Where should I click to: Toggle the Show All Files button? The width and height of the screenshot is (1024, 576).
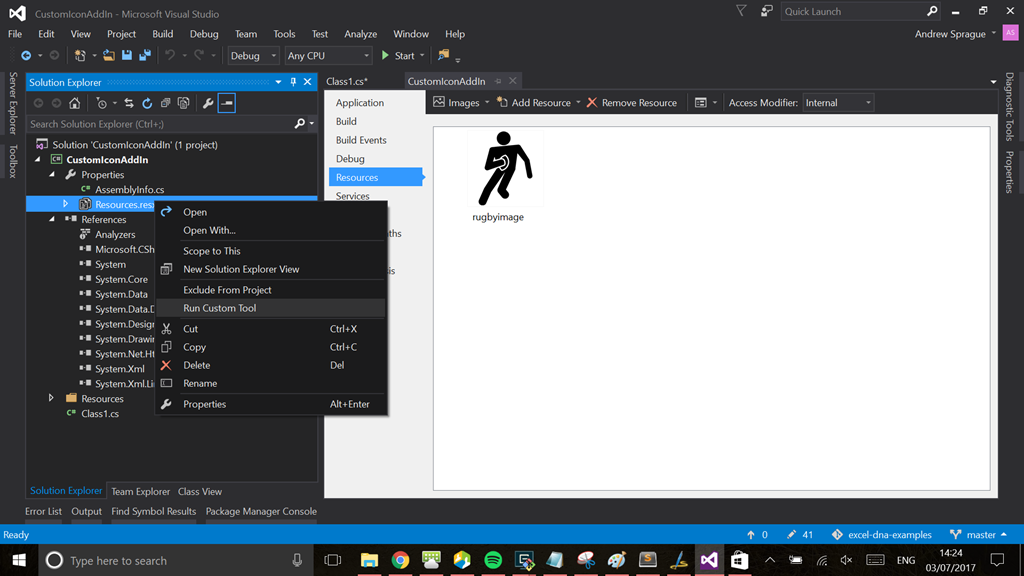(x=184, y=103)
